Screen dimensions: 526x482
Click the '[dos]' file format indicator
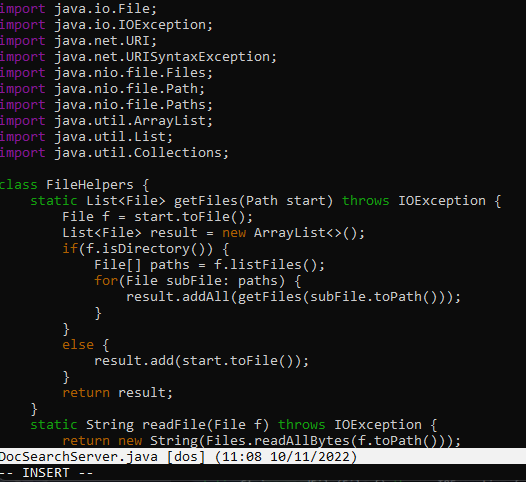186,457
